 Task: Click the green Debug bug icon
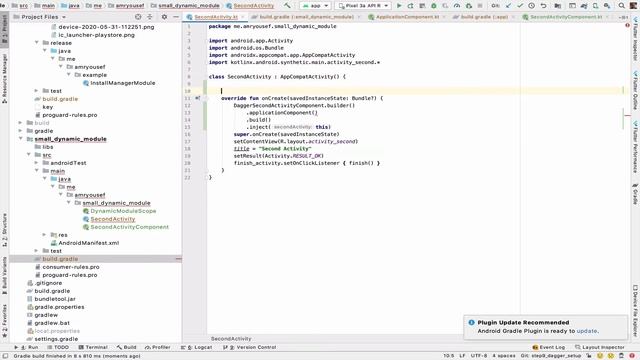point(434,6)
